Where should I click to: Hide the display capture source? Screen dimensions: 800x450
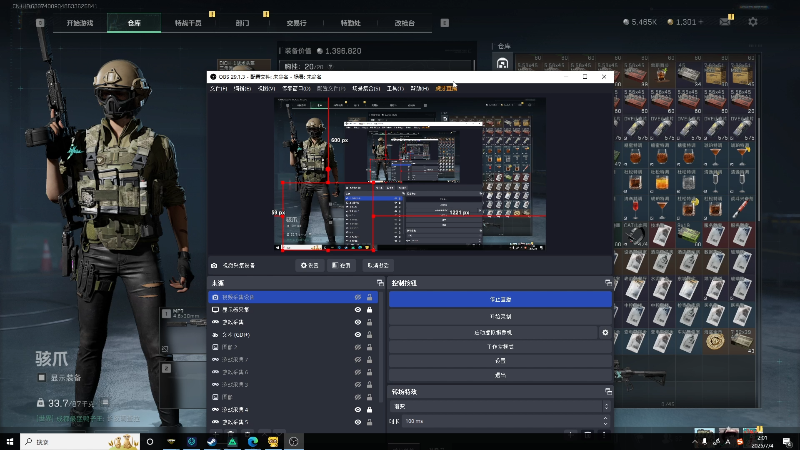coord(358,310)
